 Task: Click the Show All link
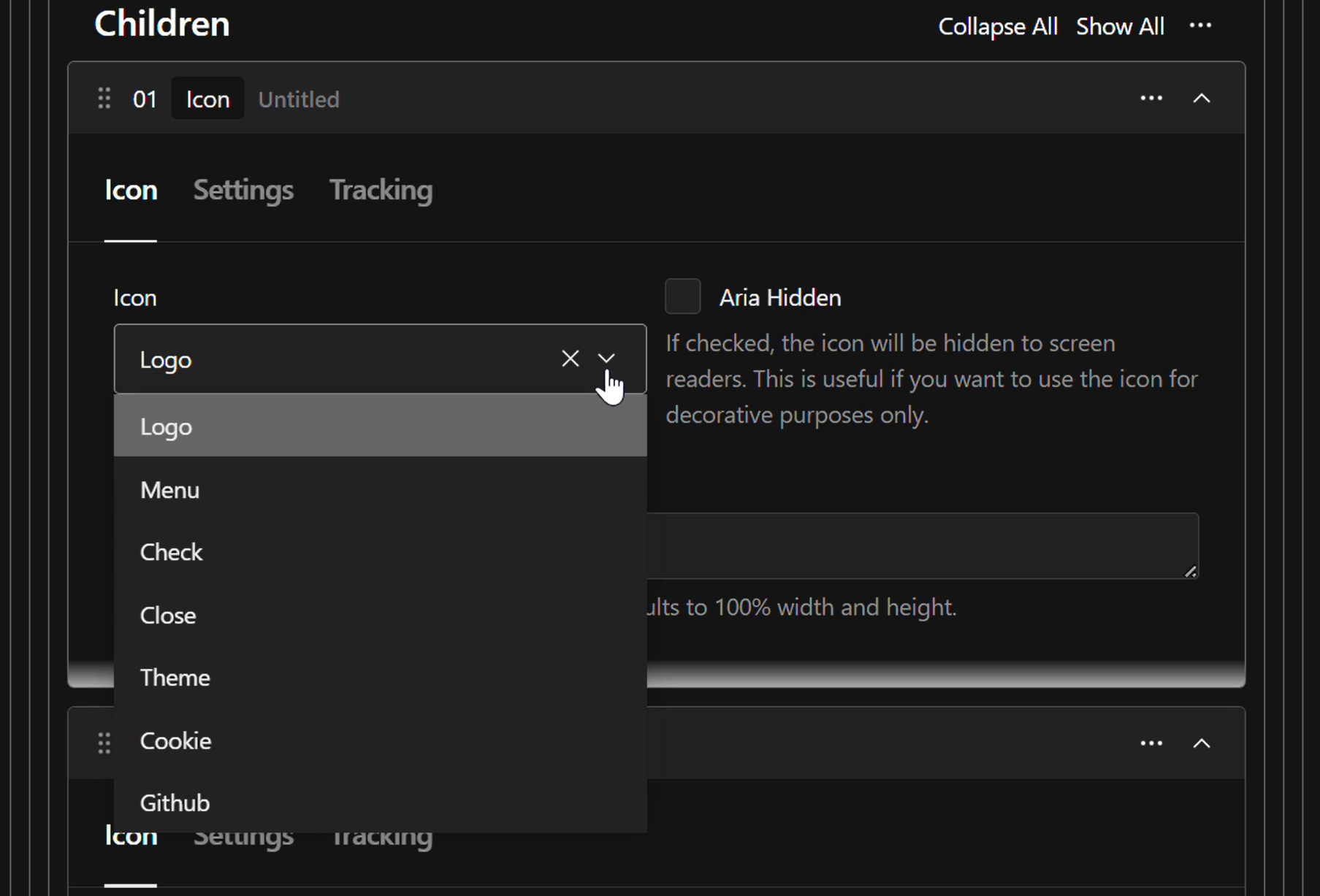(1120, 26)
